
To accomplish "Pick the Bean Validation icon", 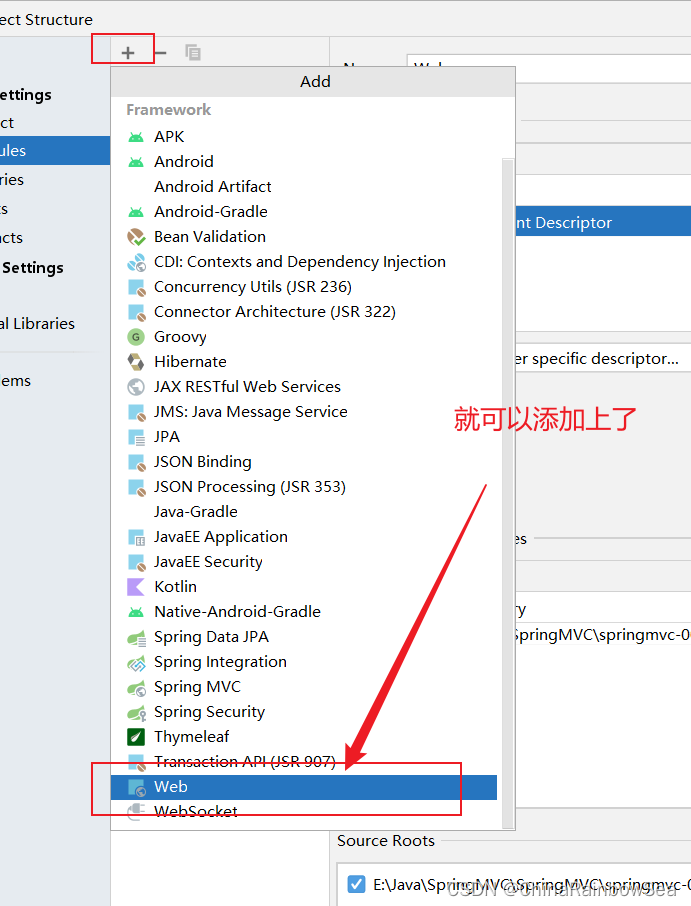I will tap(136, 237).
